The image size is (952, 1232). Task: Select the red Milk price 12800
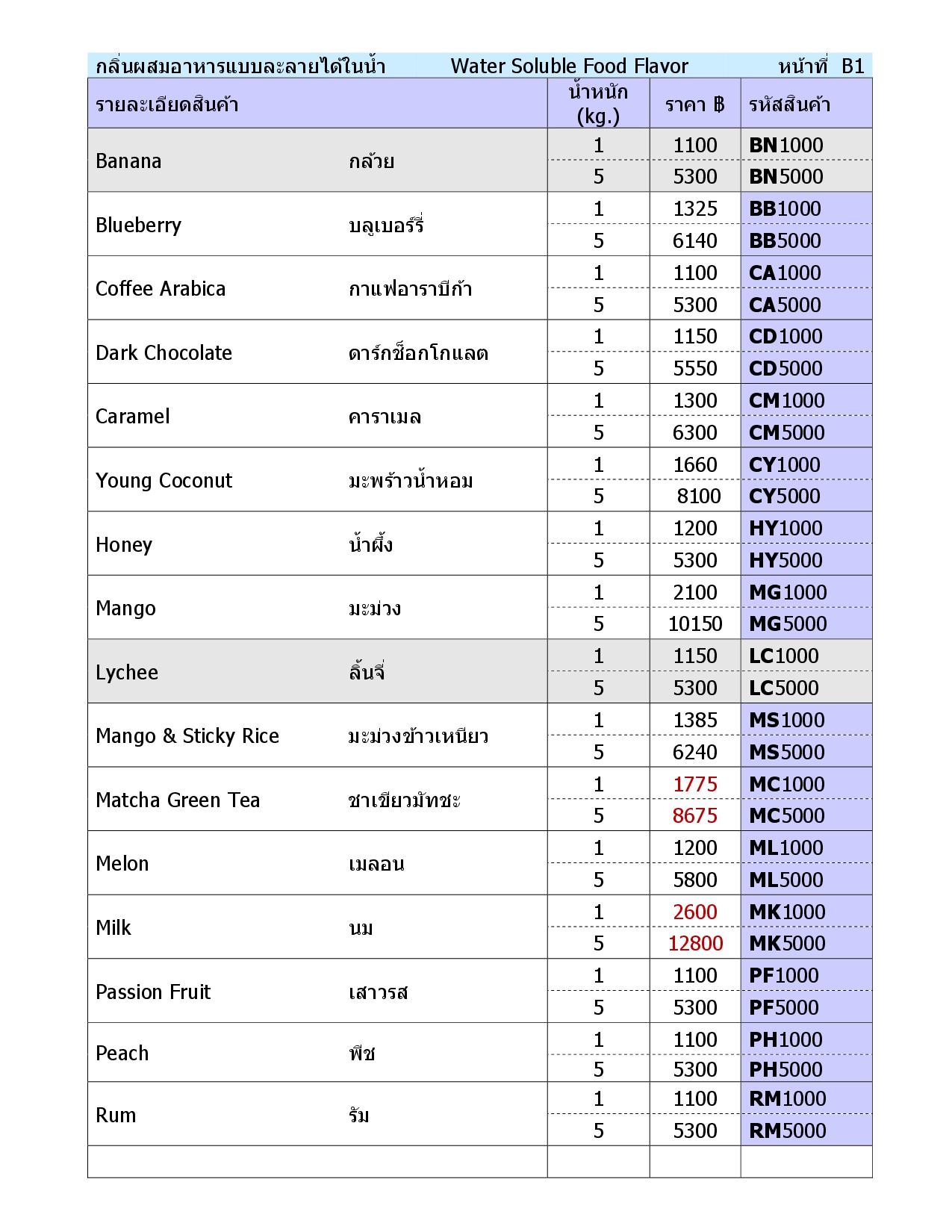pos(694,943)
